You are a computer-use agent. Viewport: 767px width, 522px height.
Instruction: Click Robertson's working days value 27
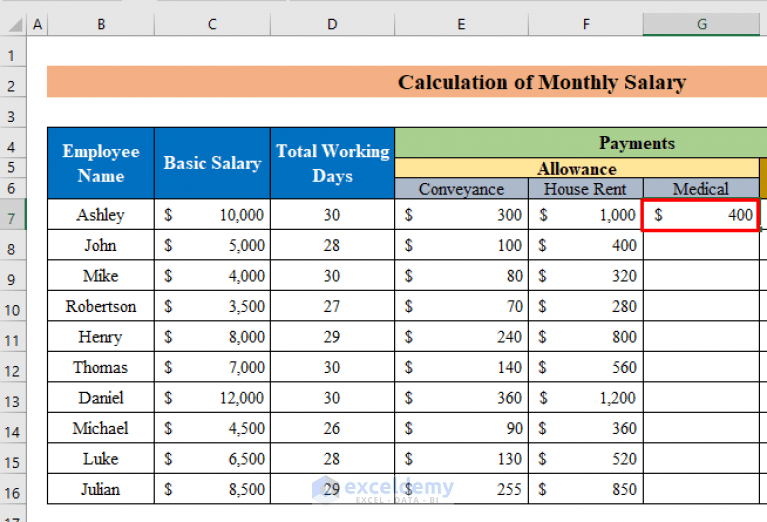point(332,306)
